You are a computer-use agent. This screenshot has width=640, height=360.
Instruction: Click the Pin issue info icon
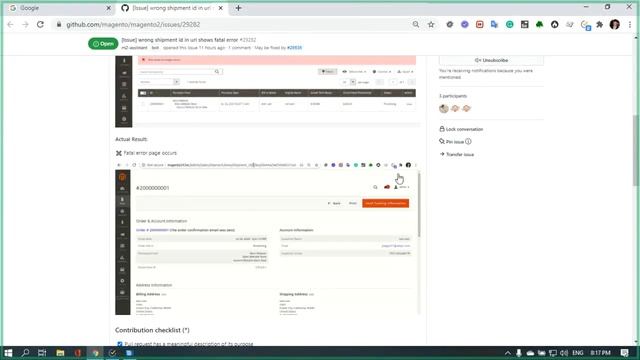(468, 142)
